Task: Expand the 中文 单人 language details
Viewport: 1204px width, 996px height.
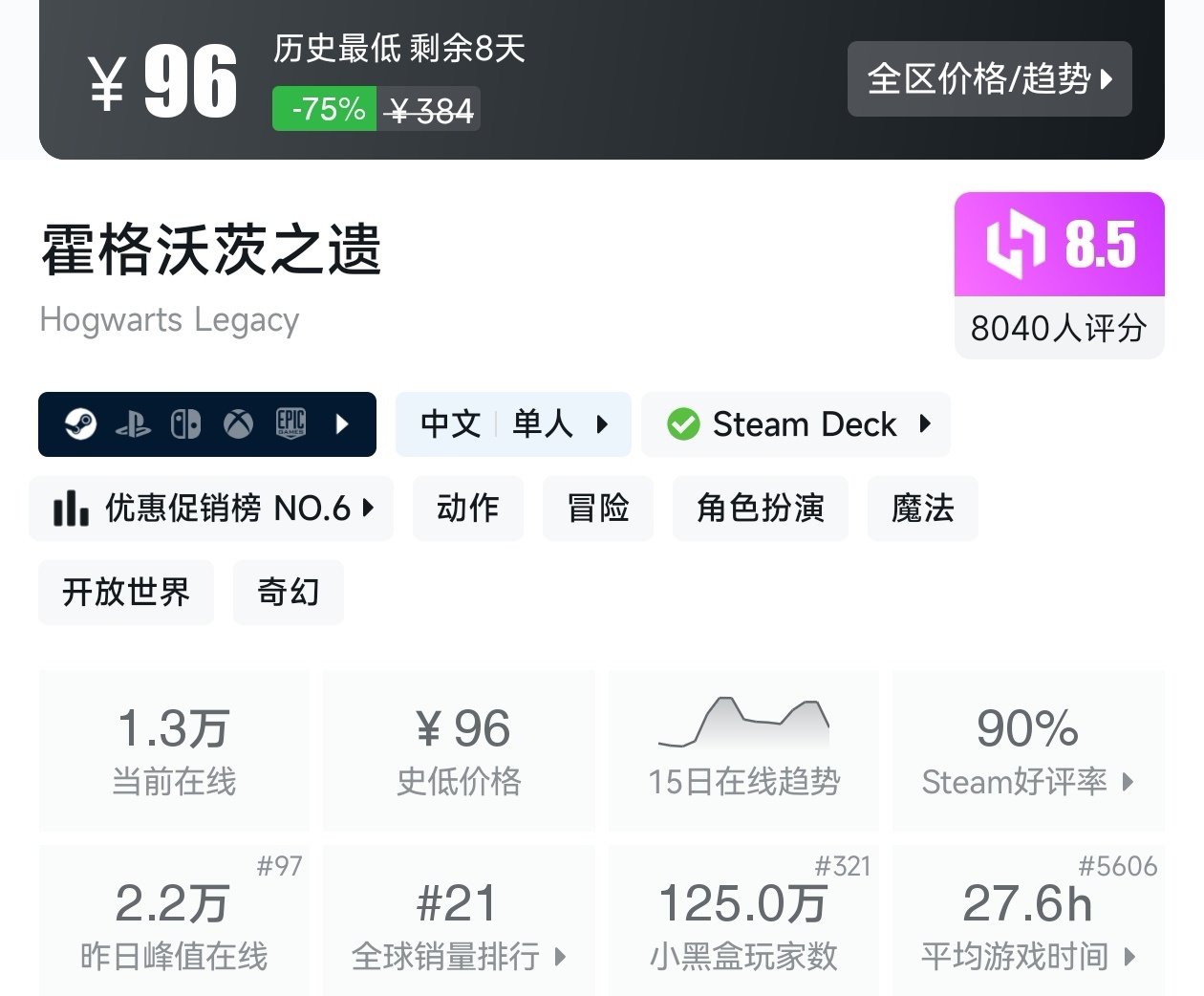Action: coord(513,423)
